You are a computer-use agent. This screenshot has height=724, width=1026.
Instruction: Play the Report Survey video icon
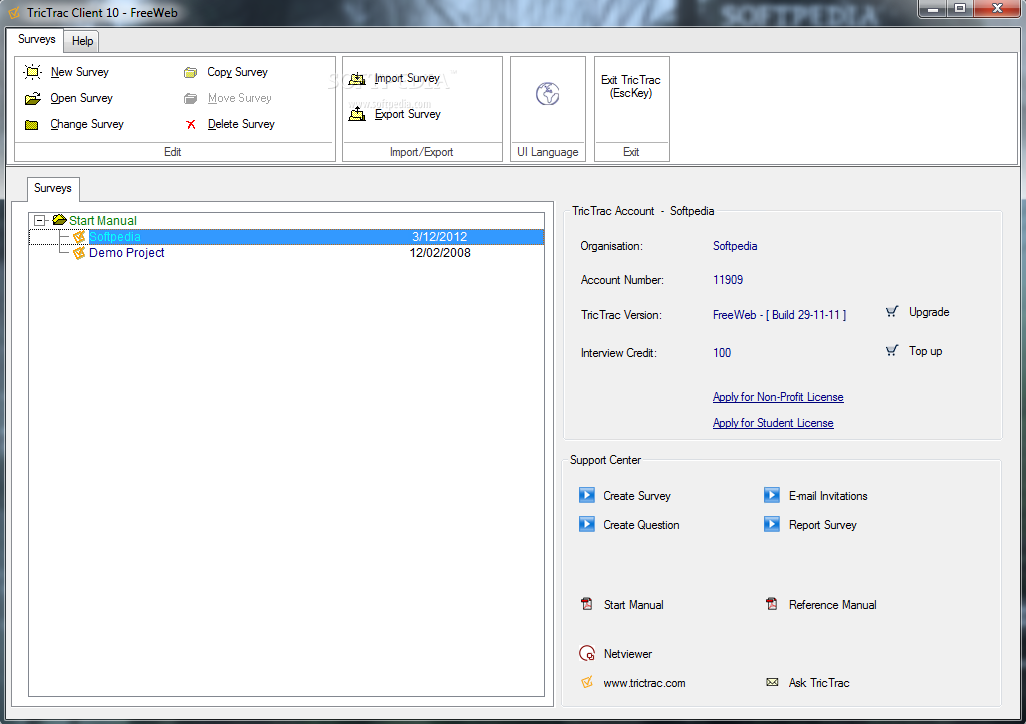[772, 524]
